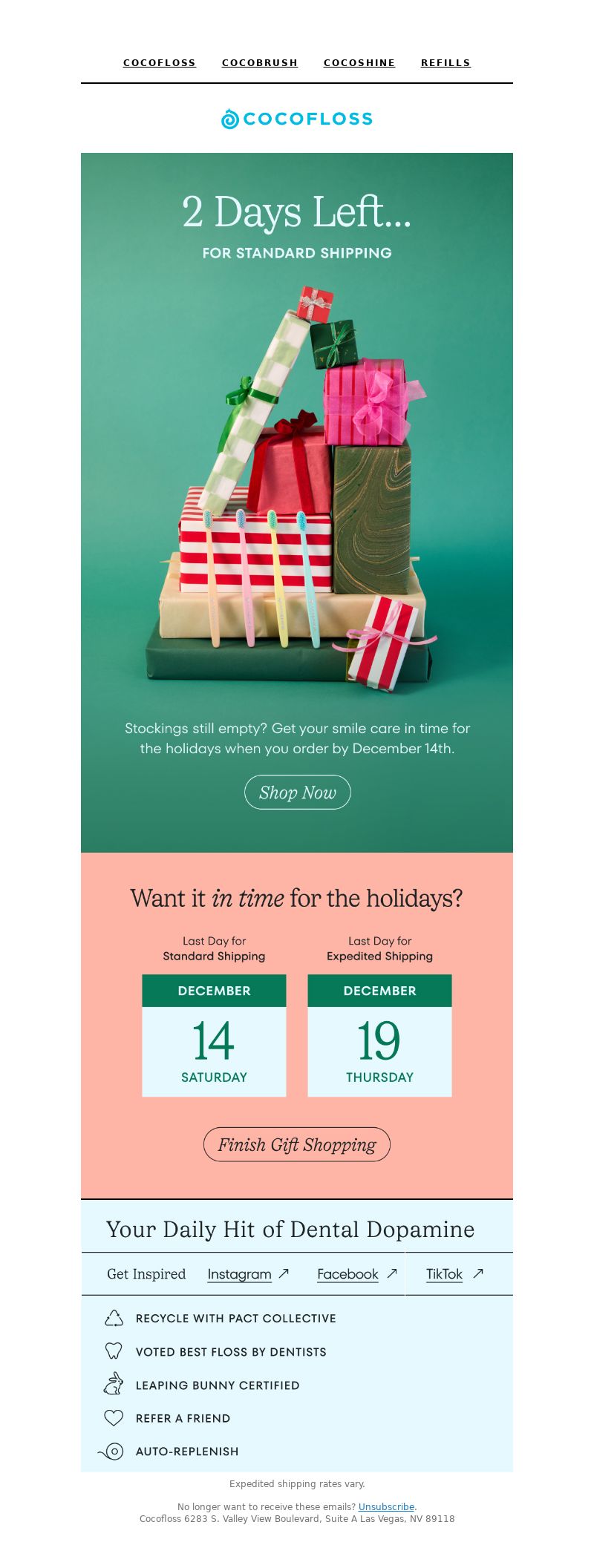Screen dimensions: 594x1568
Task: Click the floss spool Auto-Replenish icon
Action: click(x=111, y=1451)
